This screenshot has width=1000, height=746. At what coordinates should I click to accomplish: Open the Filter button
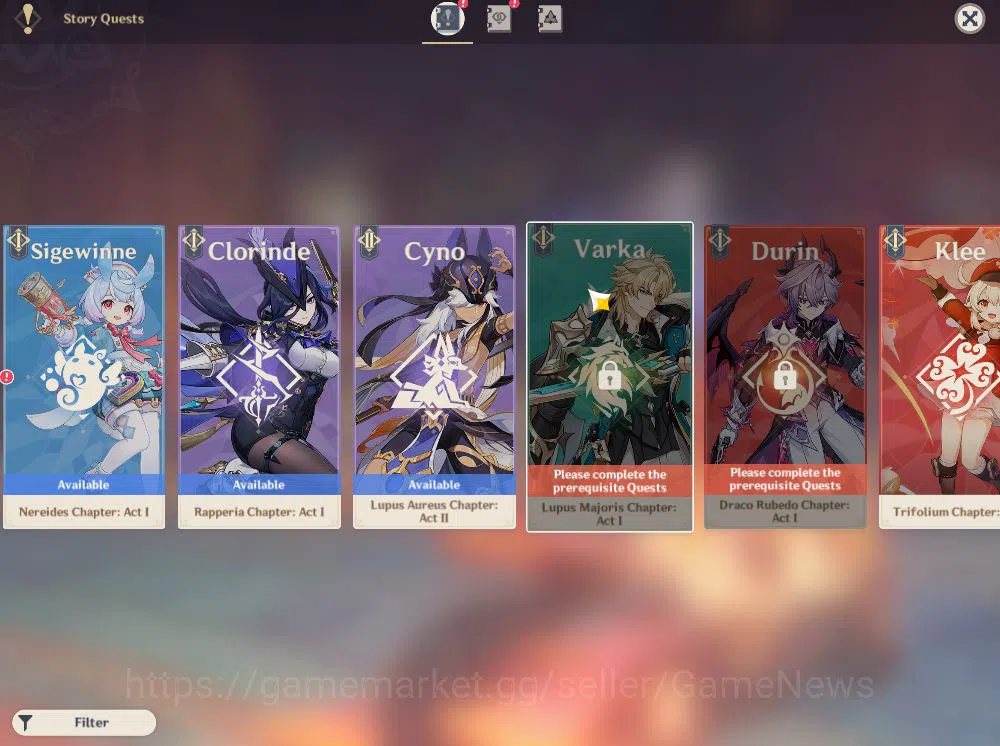tap(84, 722)
